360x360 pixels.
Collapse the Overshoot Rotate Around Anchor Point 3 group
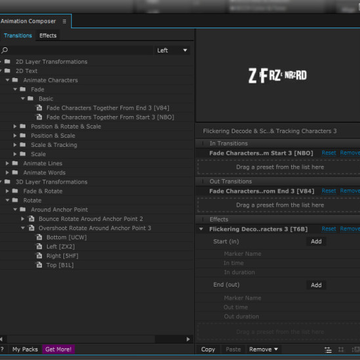23,228
